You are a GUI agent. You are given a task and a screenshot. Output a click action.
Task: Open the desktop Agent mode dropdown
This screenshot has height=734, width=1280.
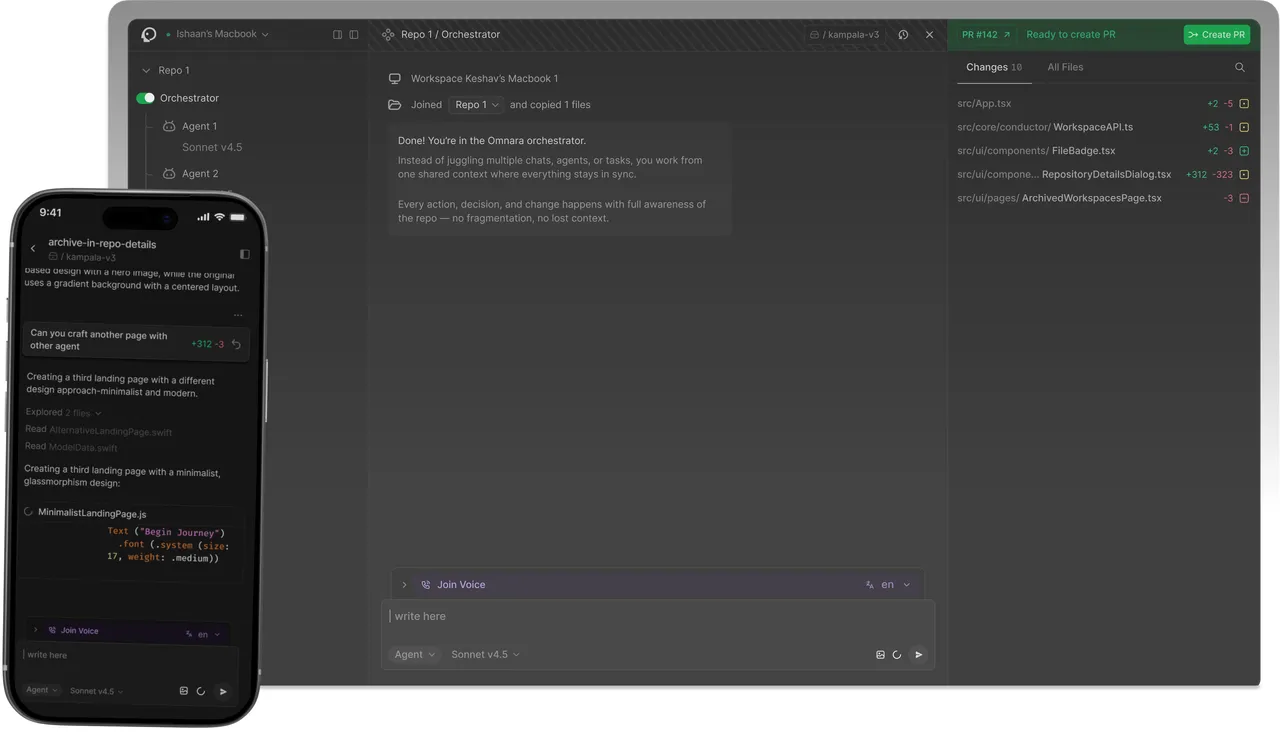(x=414, y=654)
